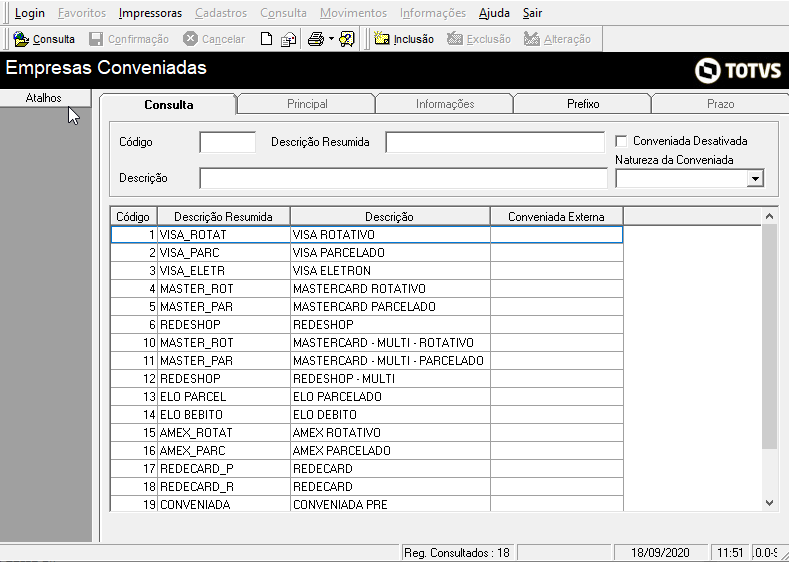This screenshot has height=562, width=789.
Task: Click the VISA_ELETR cell
Action: point(223,271)
